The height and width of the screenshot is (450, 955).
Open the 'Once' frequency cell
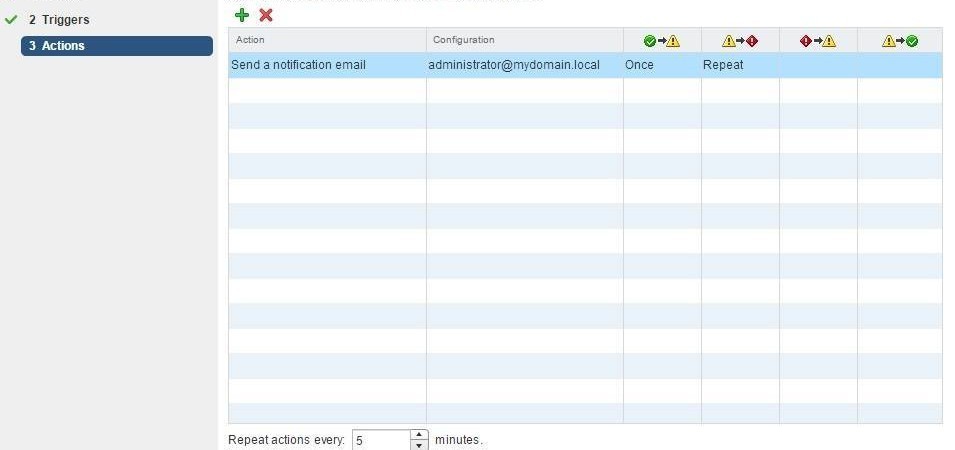tap(662, 65)
